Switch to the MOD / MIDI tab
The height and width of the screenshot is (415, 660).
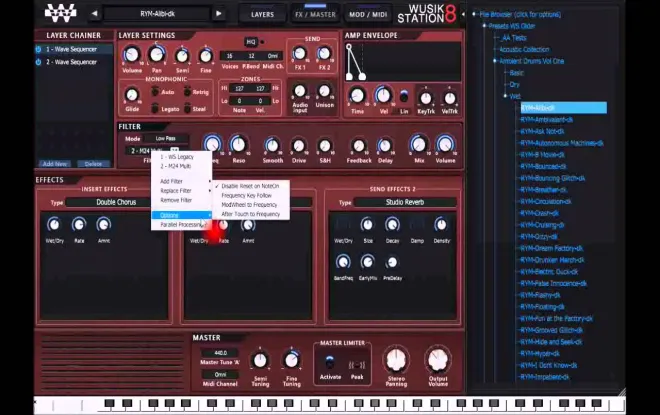point(368,14)
